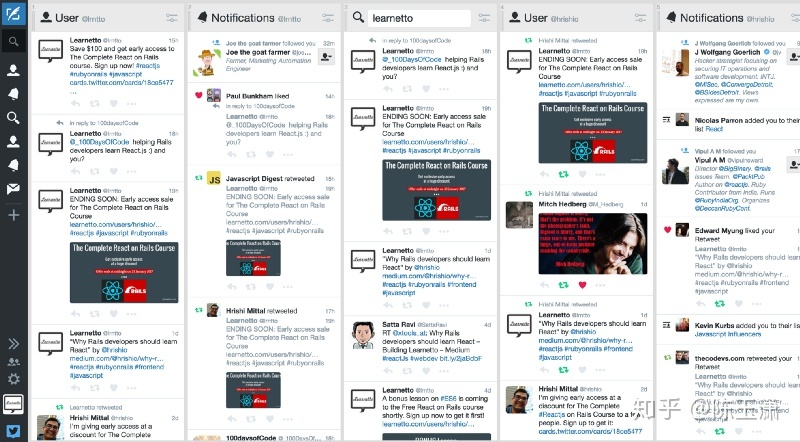Open Edward Myung's avatar in notifications

click(x=682, y=230)
